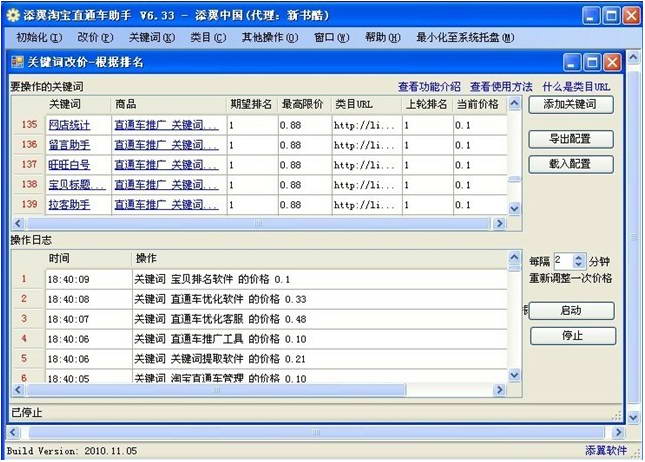This screenshot has height=462, width=645.
Task: Click the gear app icon in title bar
Action: click(14, 15)
